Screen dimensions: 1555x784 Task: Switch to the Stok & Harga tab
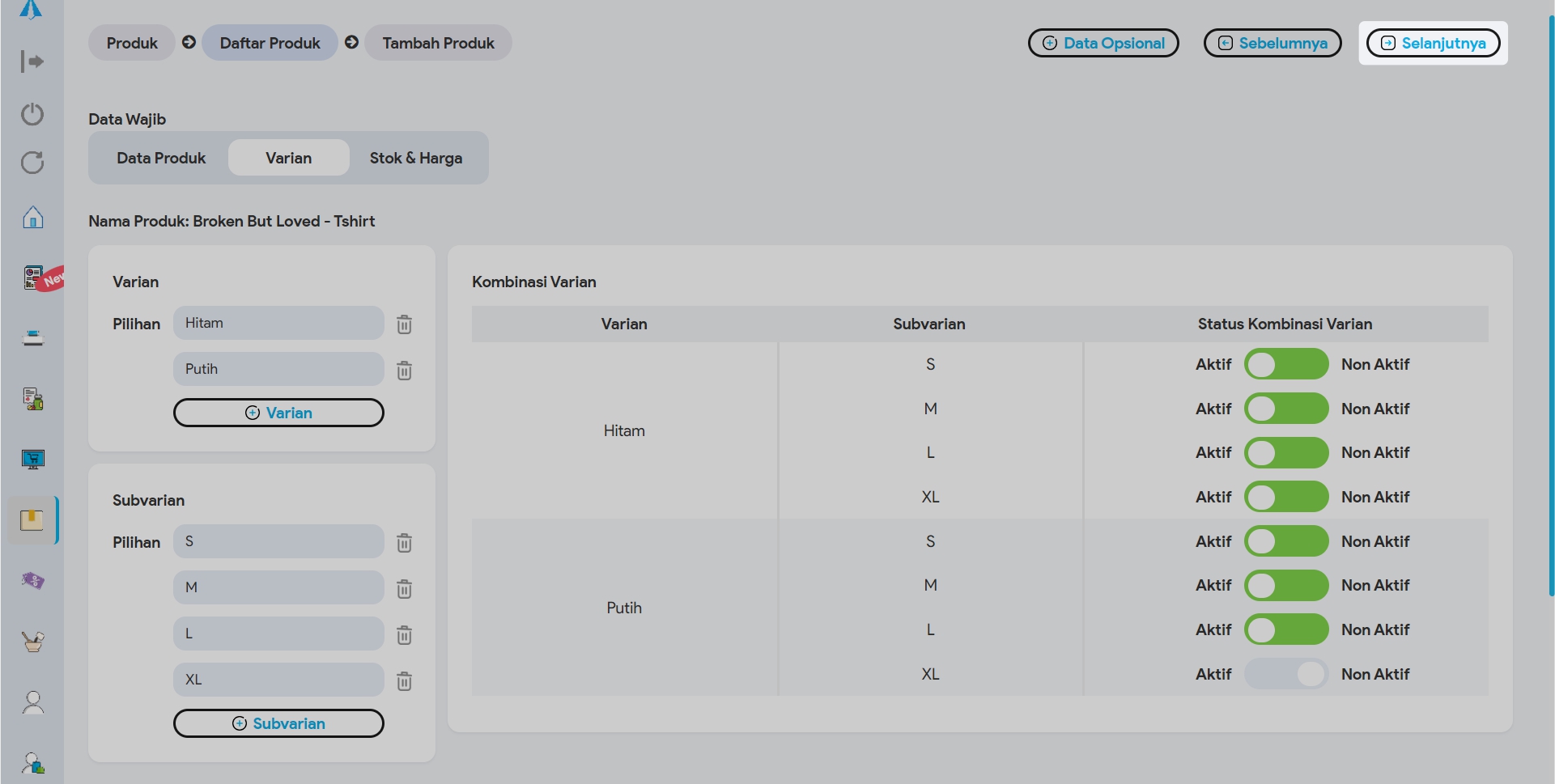pos(416,158)
